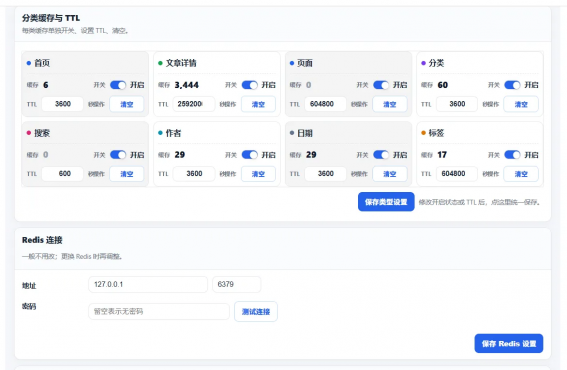Click the 标签 cache count 17
This screenshot has width=567, height=370.
tap(442, 155)
